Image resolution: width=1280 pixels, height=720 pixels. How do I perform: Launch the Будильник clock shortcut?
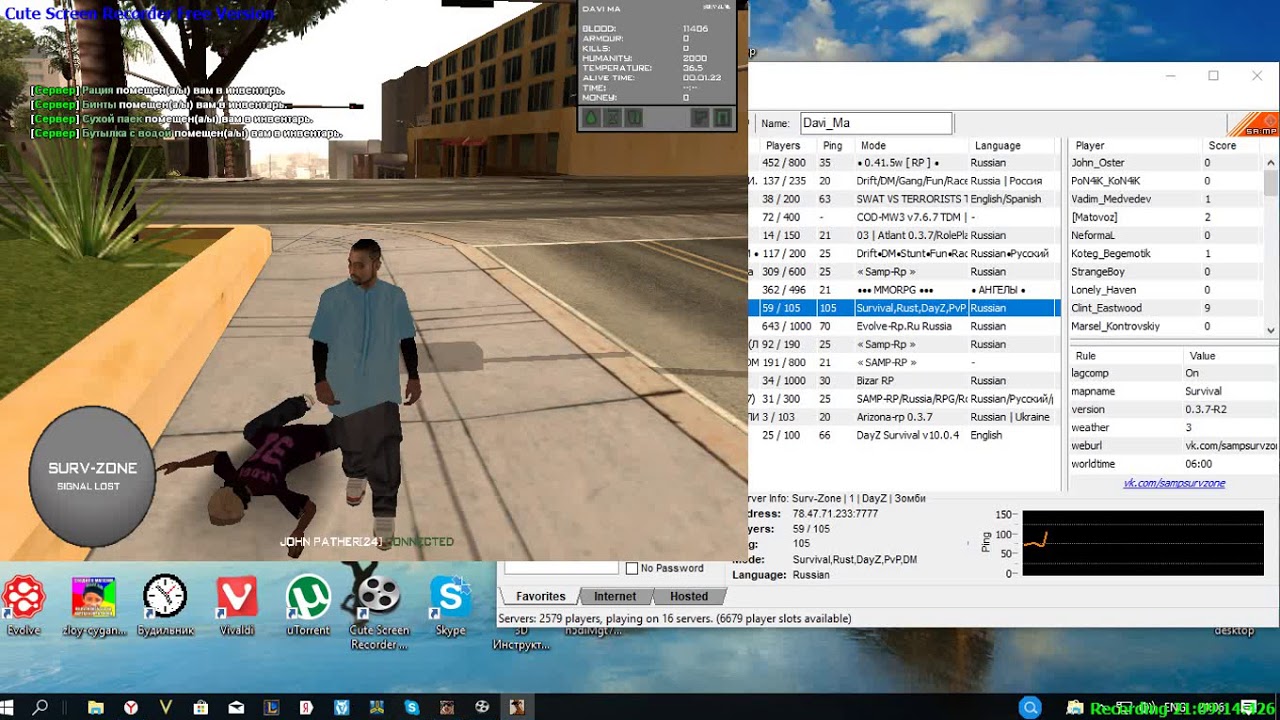click(x=165, y=605)
